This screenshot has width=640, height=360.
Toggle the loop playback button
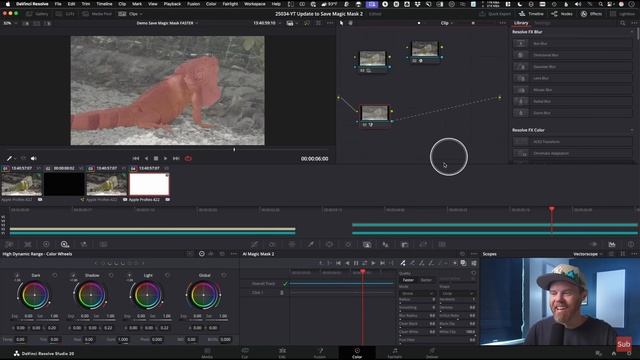pyautogui.click(x=188, y=158)
